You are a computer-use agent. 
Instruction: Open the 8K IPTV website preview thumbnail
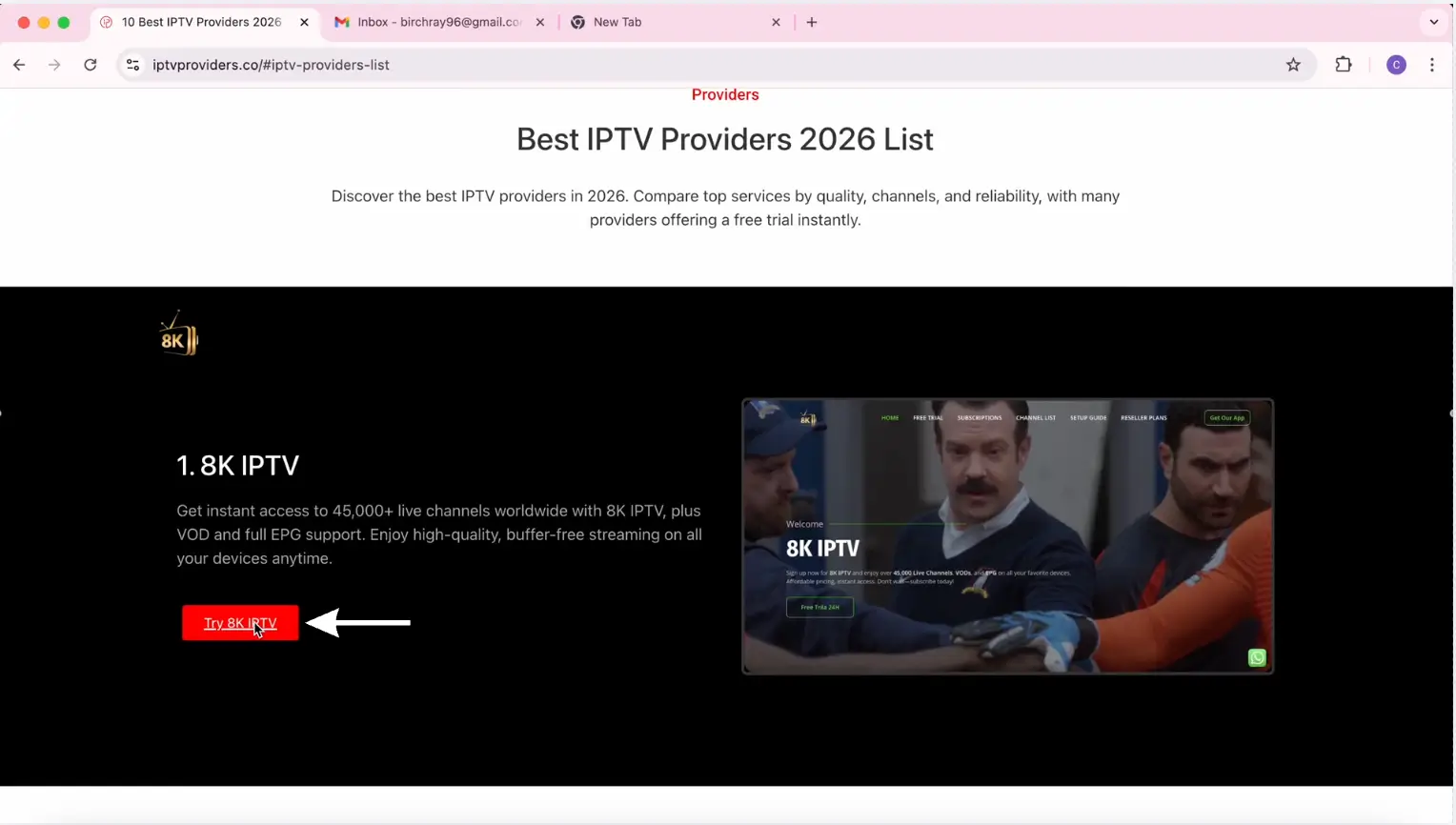coord(1007,536)
